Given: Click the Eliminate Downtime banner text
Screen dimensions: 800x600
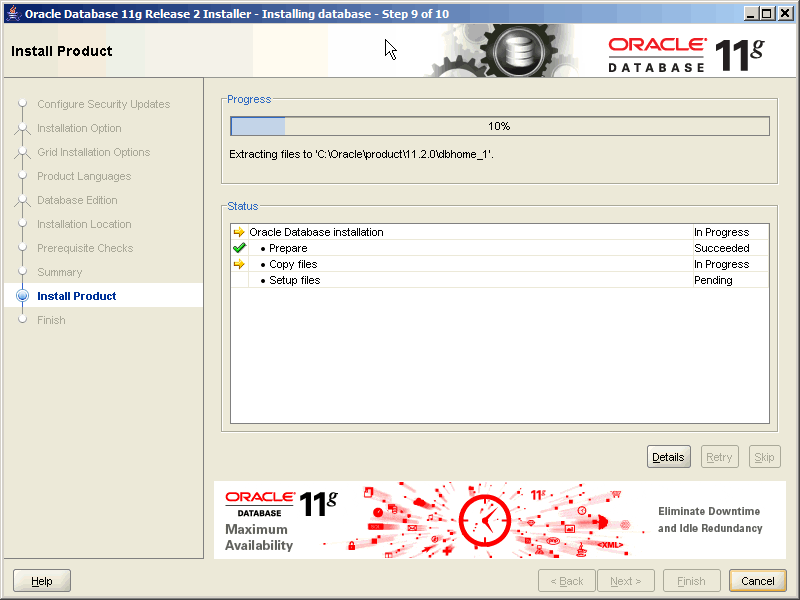Looking at the screenshot, I should pos(710,519).
